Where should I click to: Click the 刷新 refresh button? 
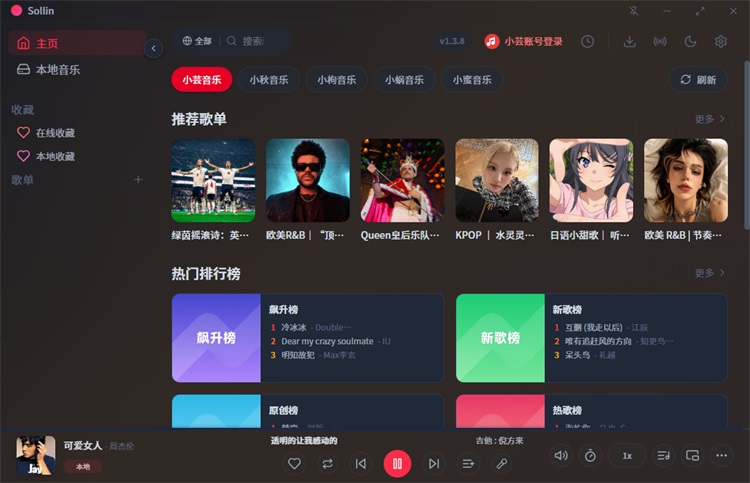point(698,80)
